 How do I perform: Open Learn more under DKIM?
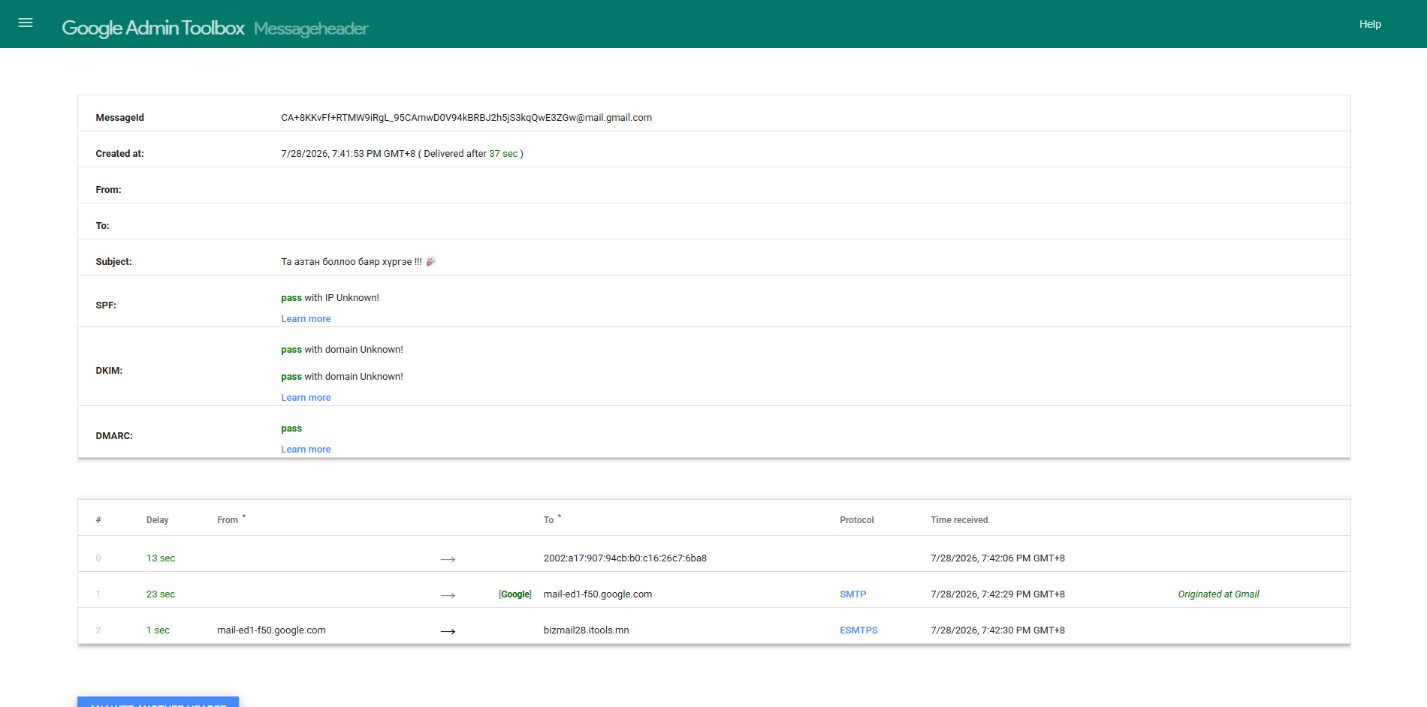click(306, 398)
